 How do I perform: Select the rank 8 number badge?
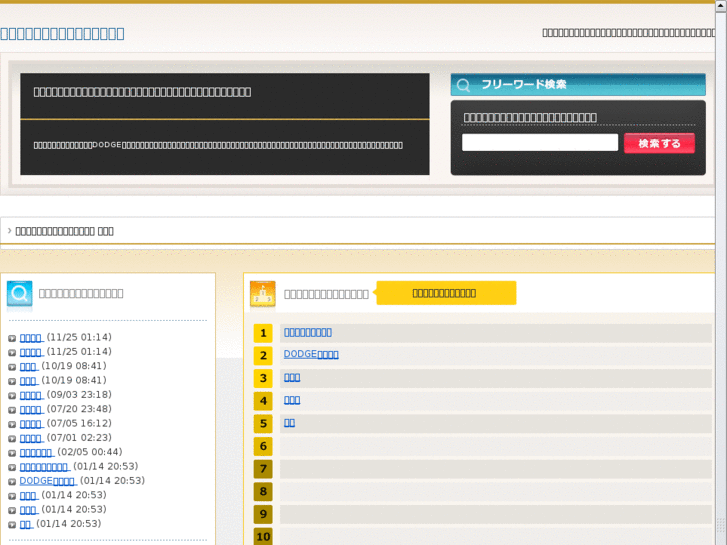(x=263, y=492)
